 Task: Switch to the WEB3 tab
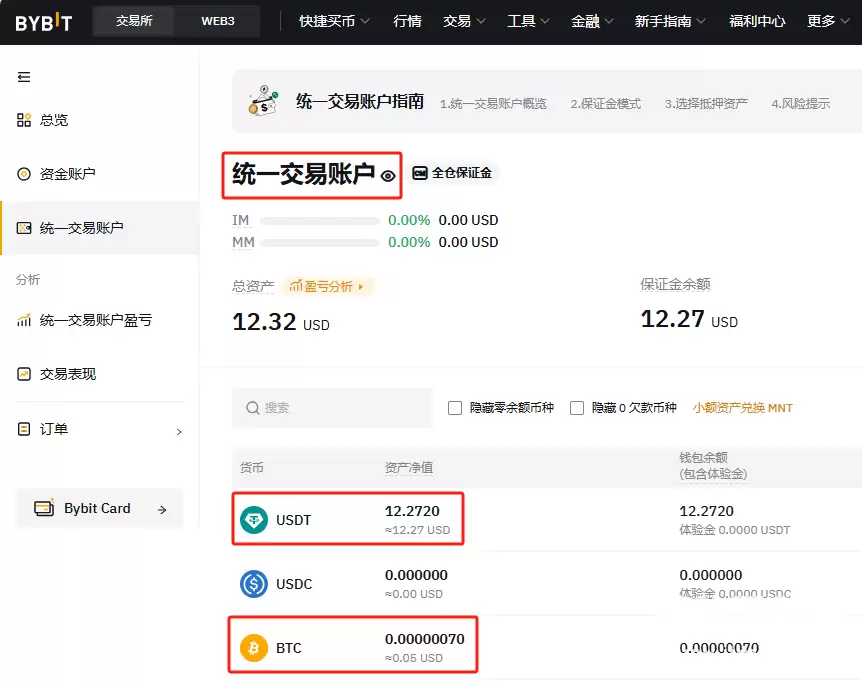[x=218, y=21]
